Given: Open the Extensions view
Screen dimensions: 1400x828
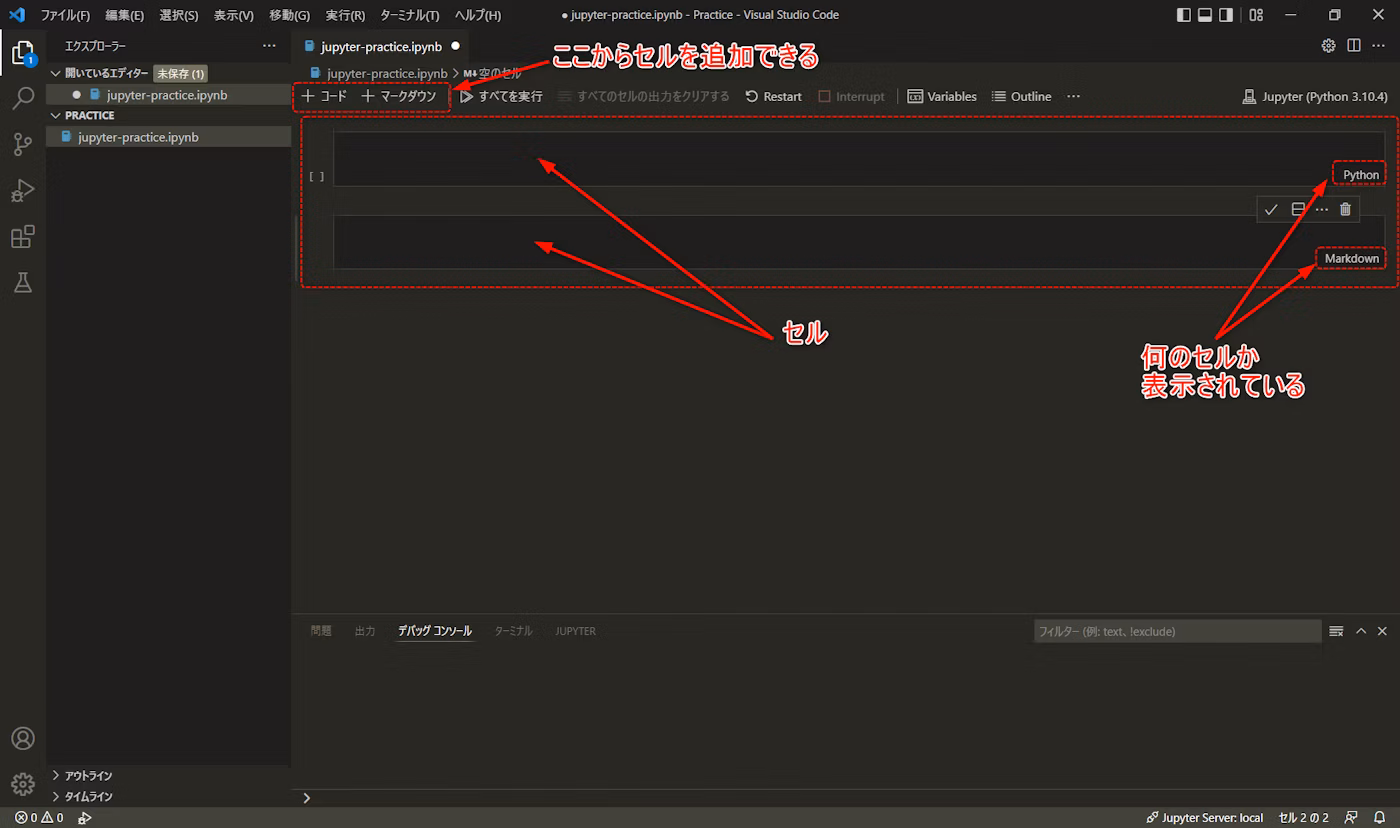Looking at the screenshot, I should [22, 237].
